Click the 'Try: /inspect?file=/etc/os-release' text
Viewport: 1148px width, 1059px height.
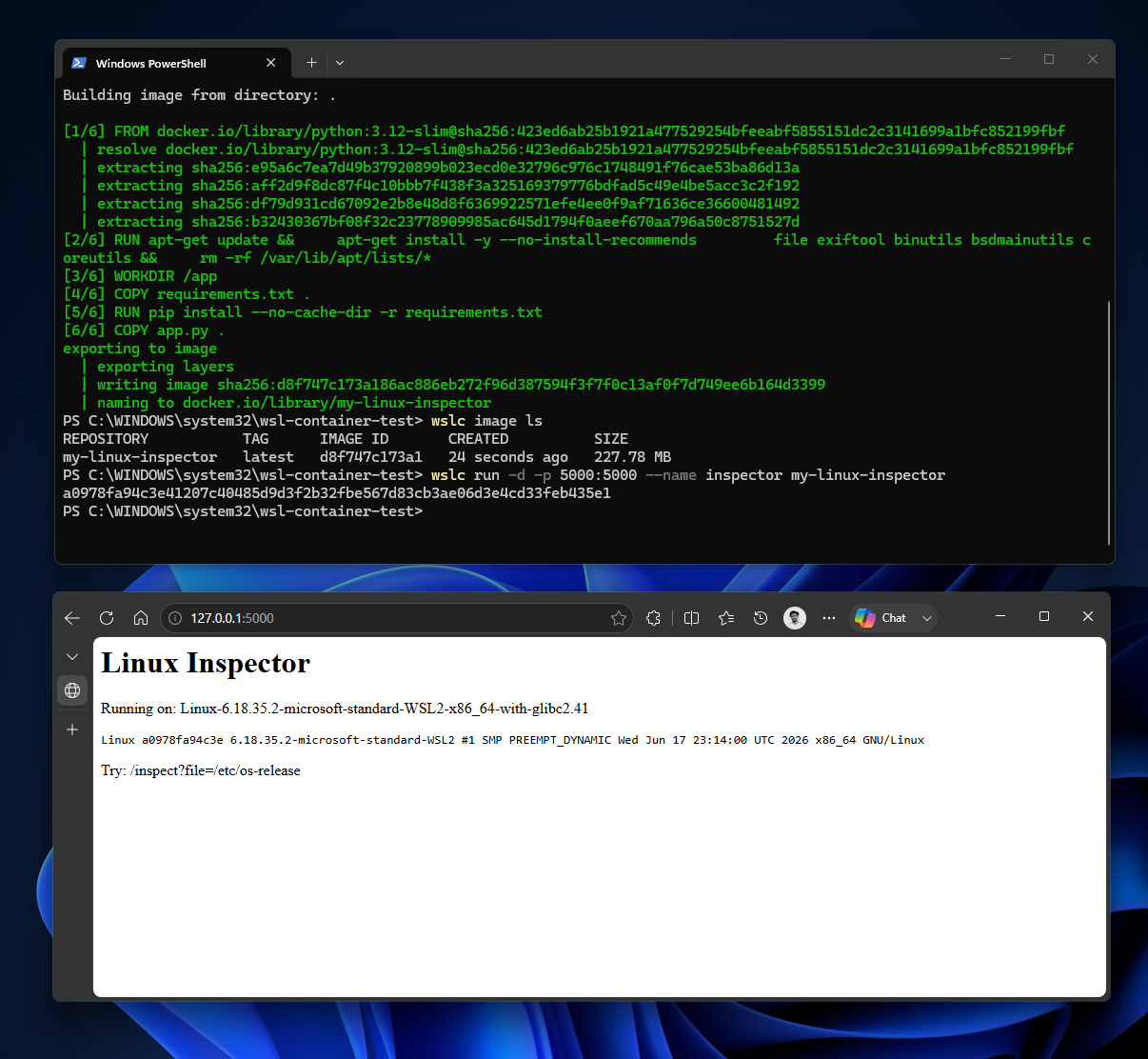pyautogui.click(x=201, y=770)
